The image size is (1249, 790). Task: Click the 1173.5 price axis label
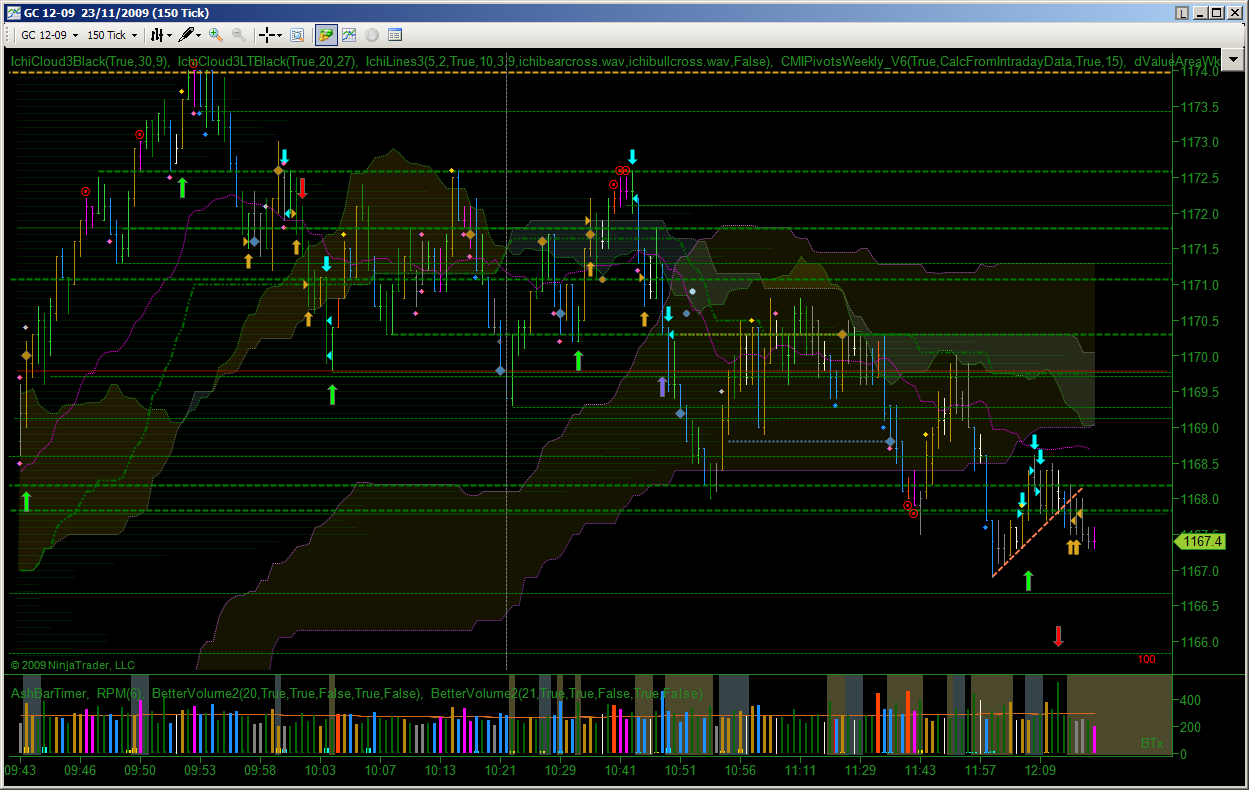(1200, 107)
